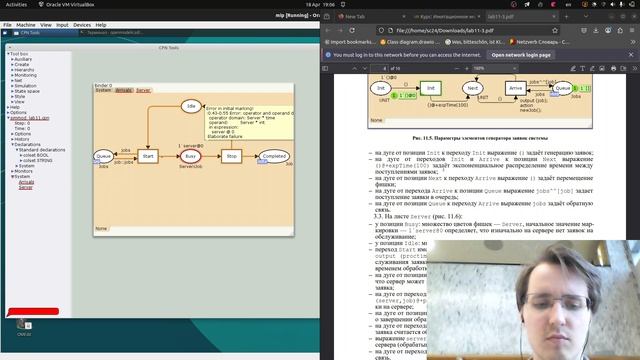Go to next PDF page
The image size is (640, 360).
364,68
